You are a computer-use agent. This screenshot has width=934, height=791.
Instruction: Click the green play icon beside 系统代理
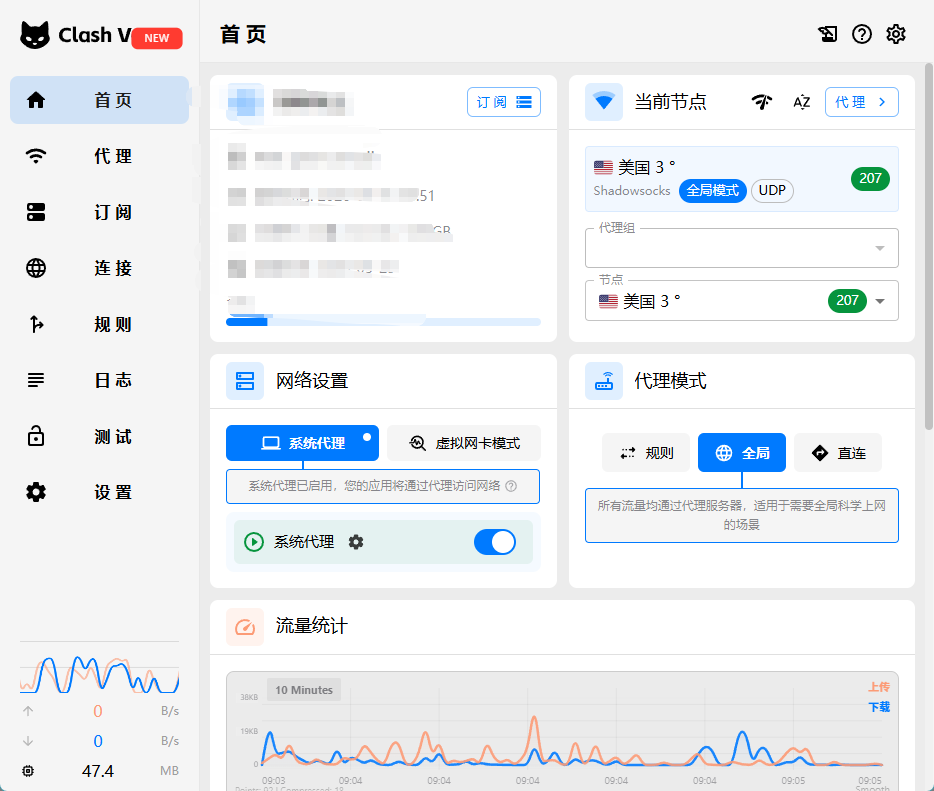(x=254, y=542)
